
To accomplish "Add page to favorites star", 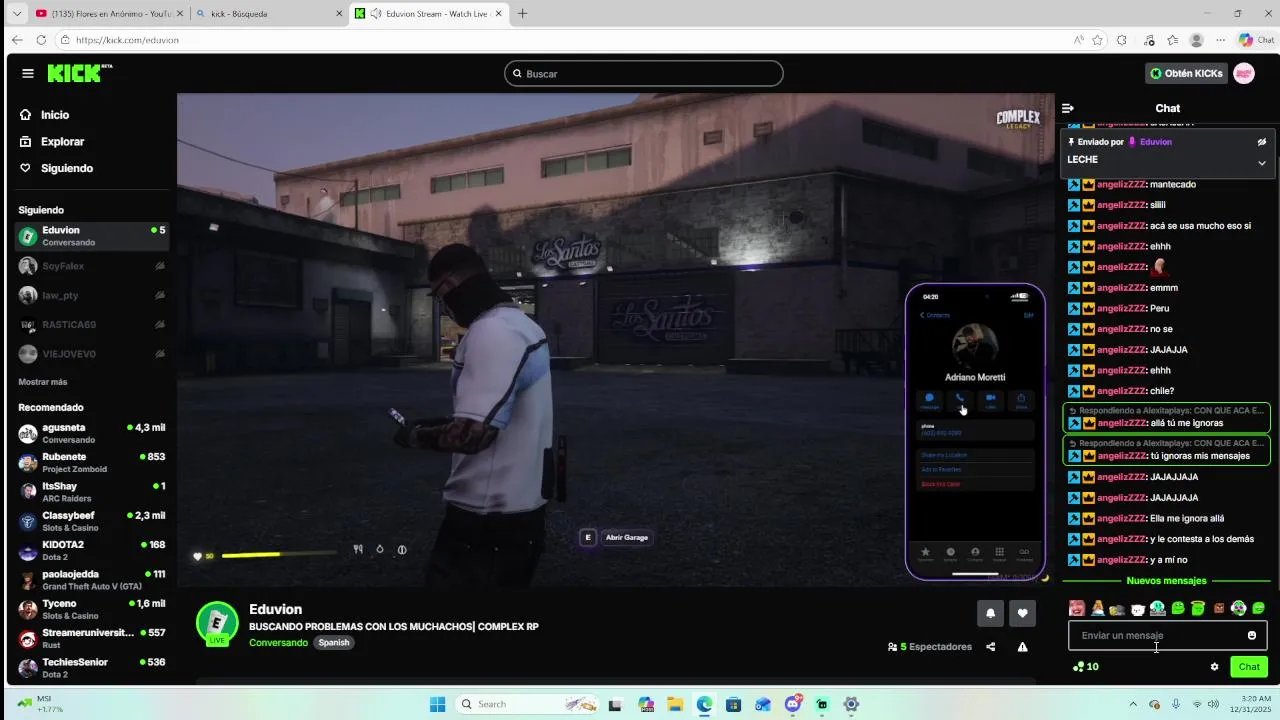I will click(1097, 40).
